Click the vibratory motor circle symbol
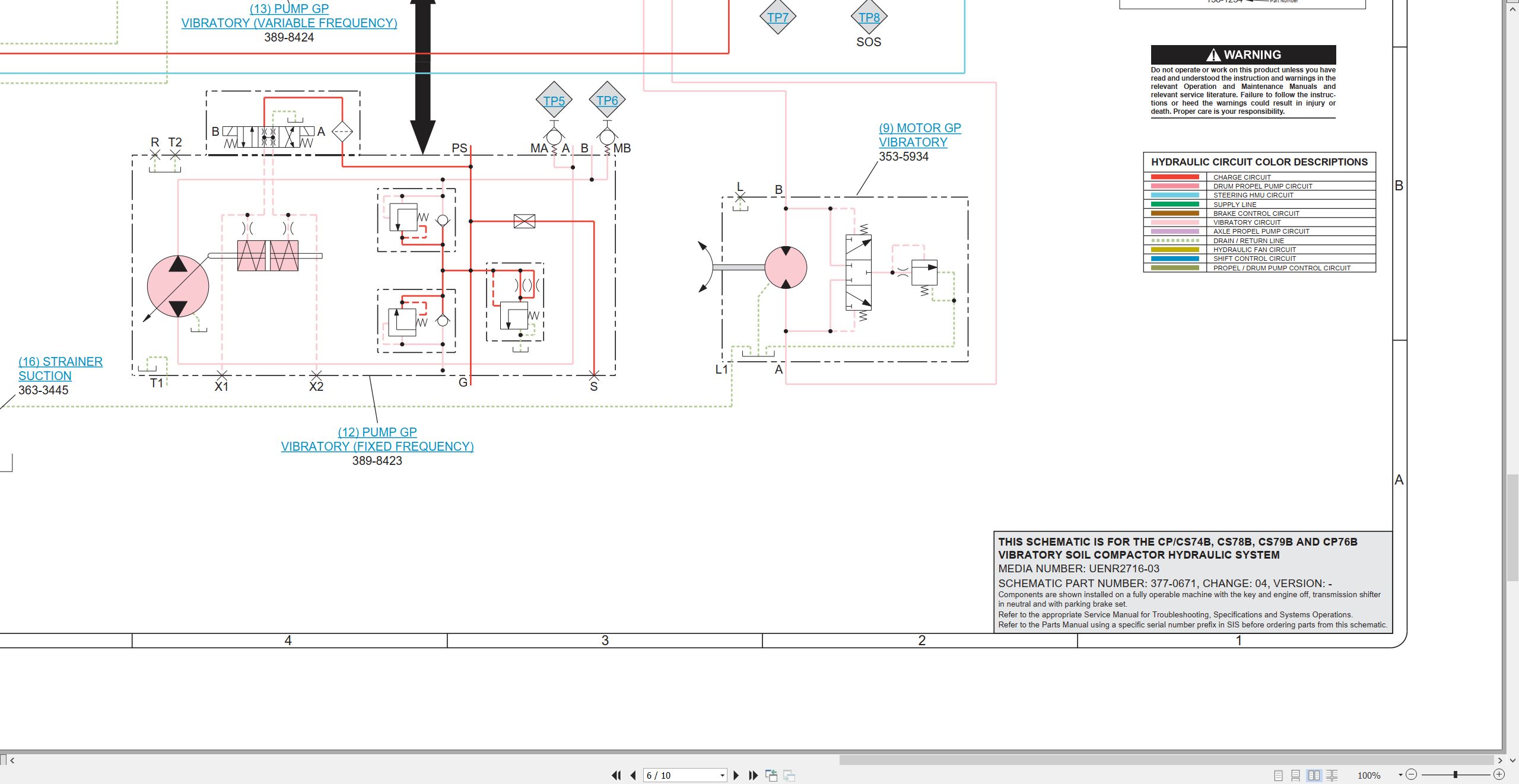 tap(786, 267)
